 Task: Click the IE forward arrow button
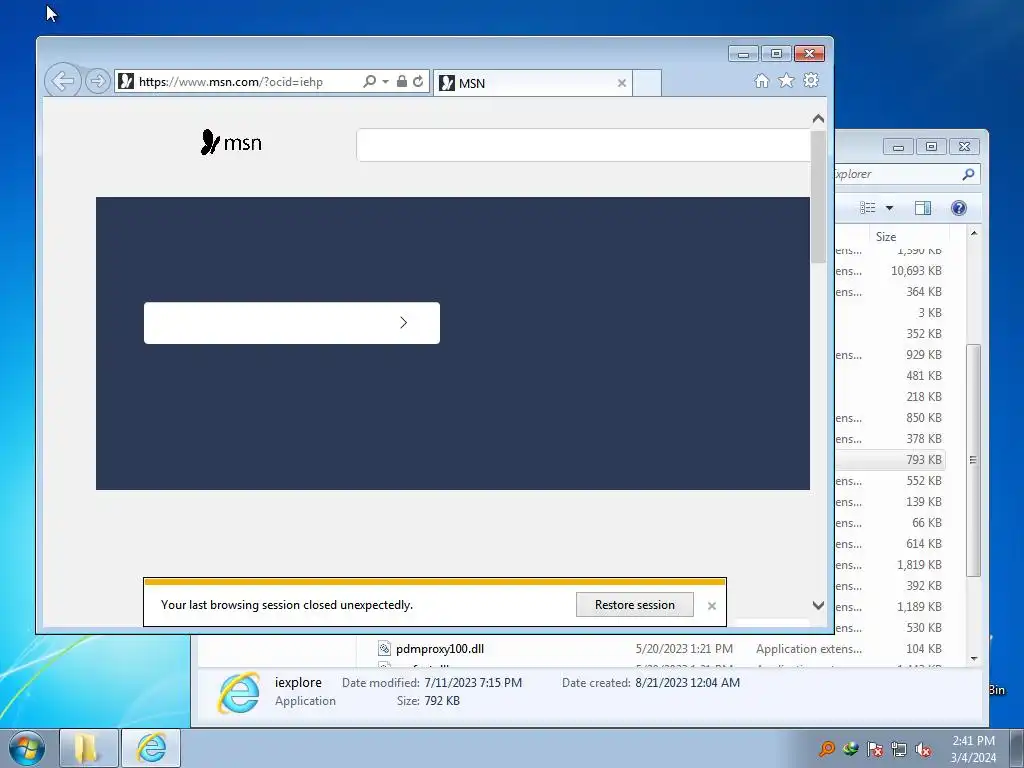pos(97,82)
